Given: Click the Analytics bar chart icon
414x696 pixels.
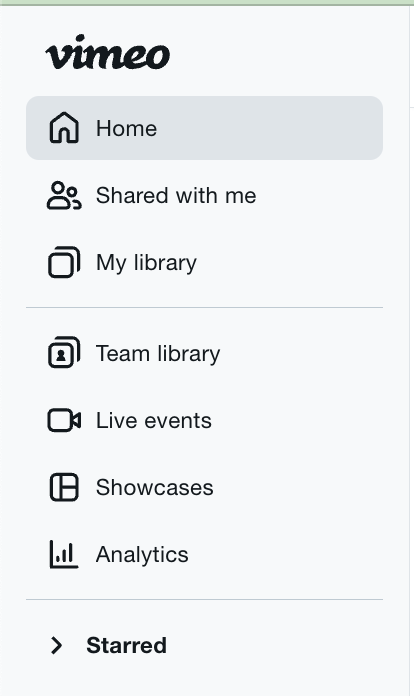Looking at the screenshot, I should tap(64, 554).
